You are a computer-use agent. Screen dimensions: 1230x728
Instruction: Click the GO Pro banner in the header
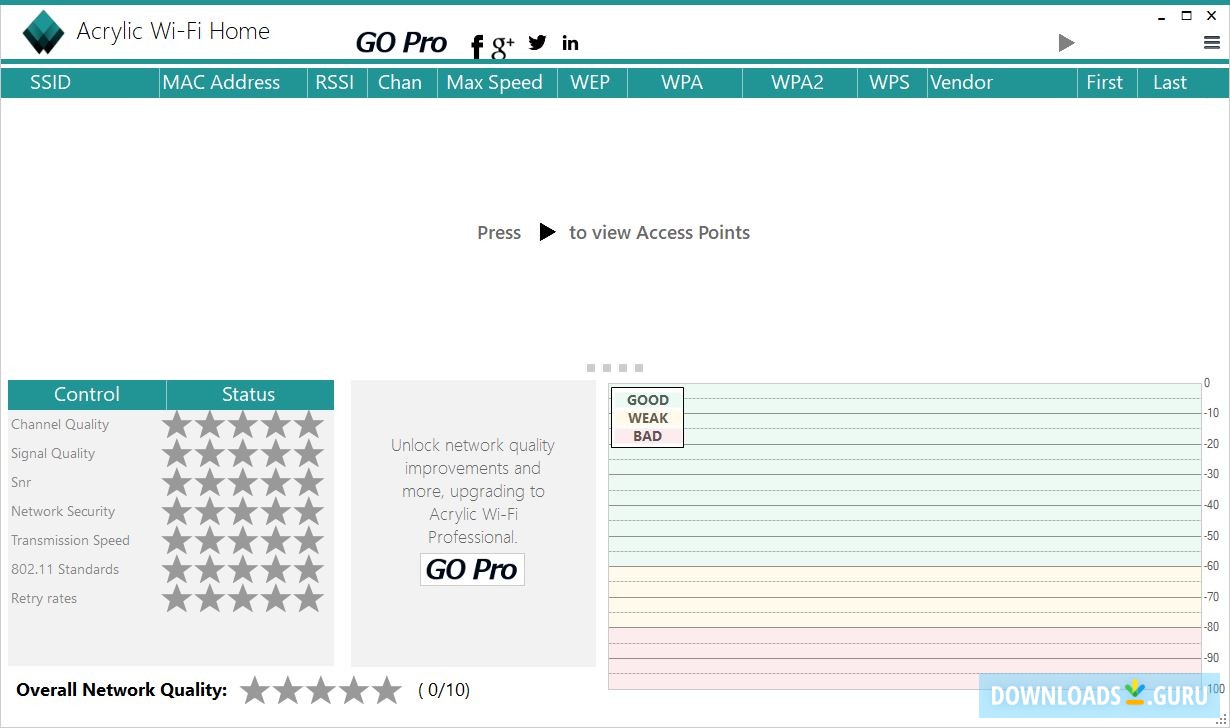coord(401,43)
